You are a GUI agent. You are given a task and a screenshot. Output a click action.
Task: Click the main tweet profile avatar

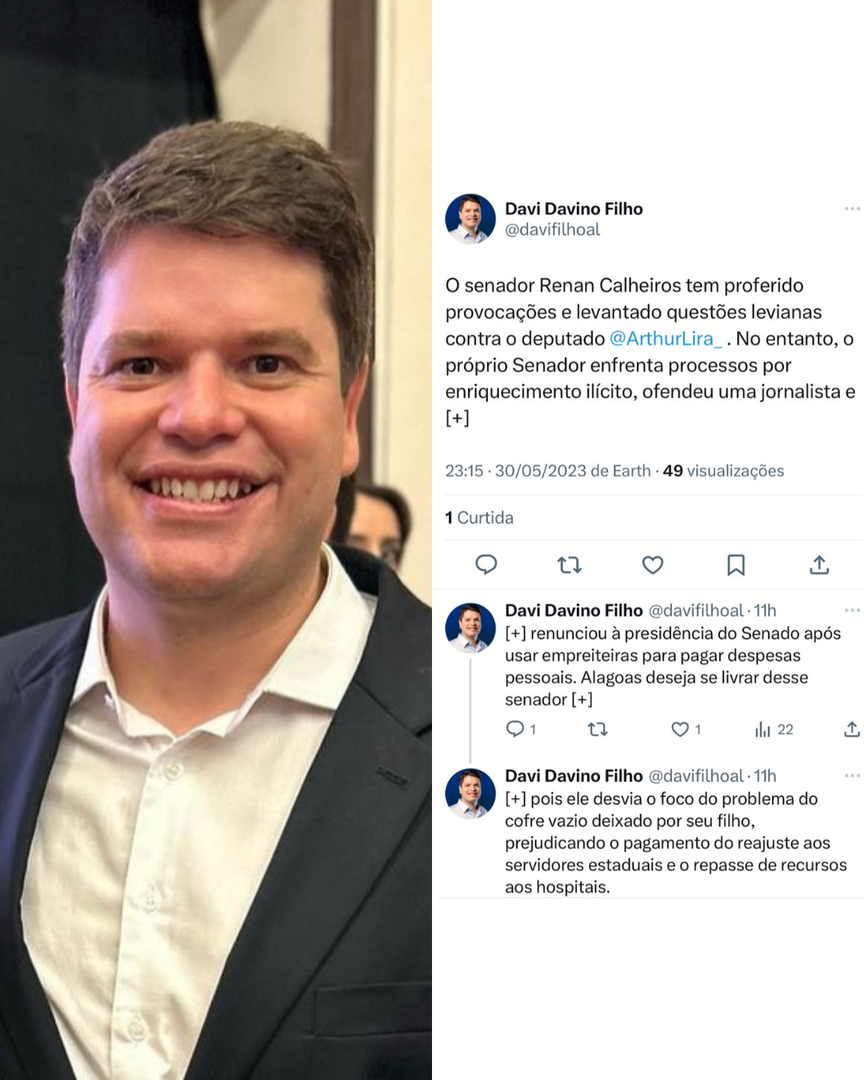coord(471,219)
